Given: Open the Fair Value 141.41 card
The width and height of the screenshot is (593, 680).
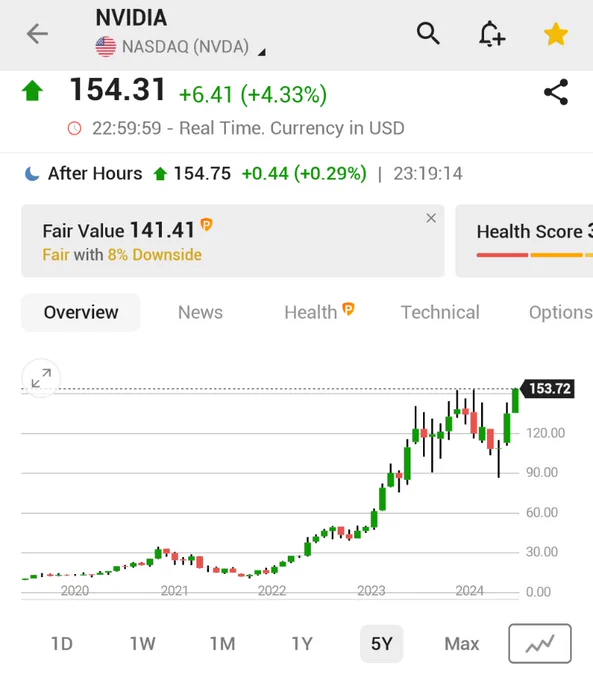Looking at the screenshot, I should (233, 241).
